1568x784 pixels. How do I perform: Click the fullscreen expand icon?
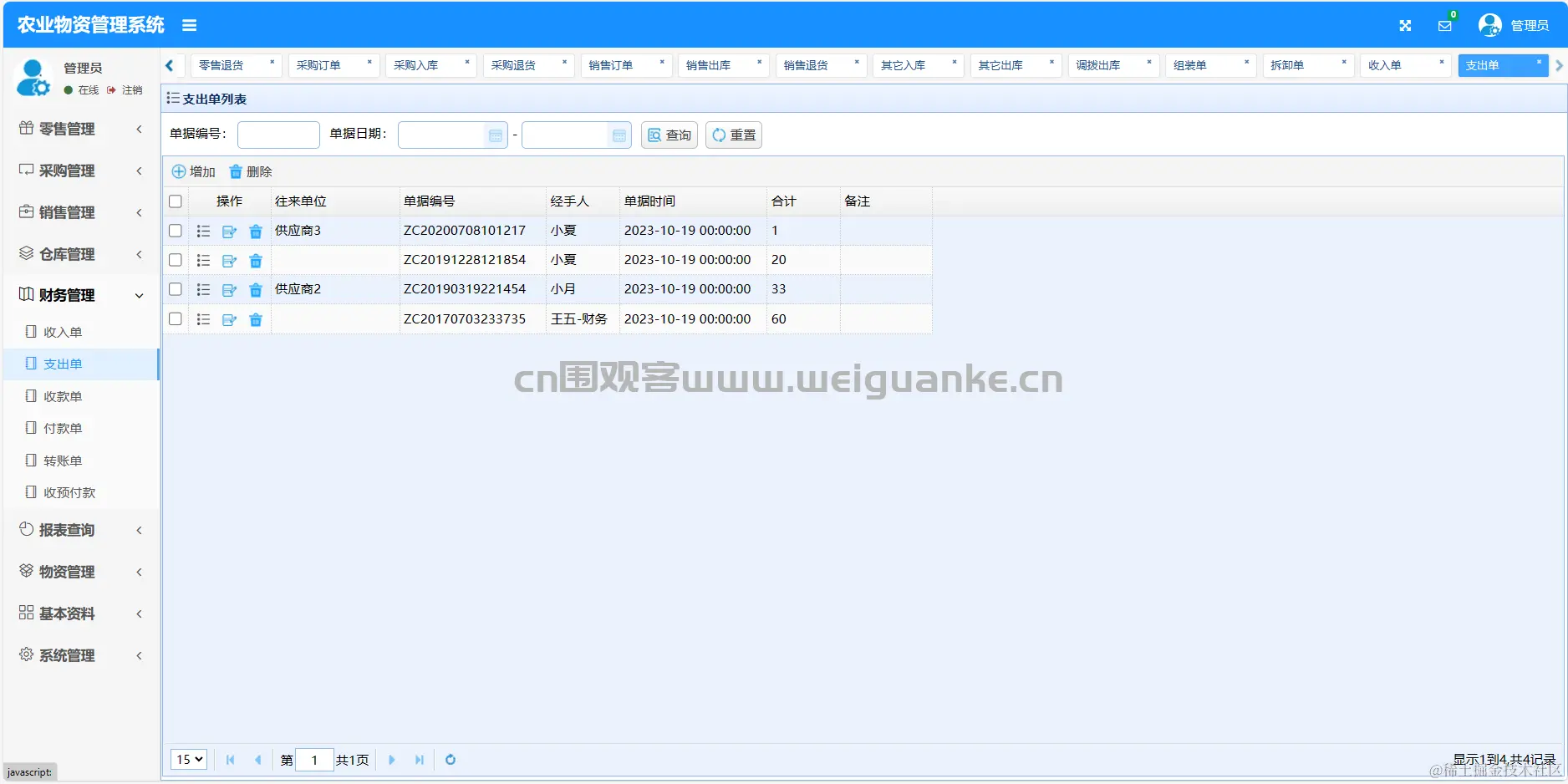(1405, 26)
